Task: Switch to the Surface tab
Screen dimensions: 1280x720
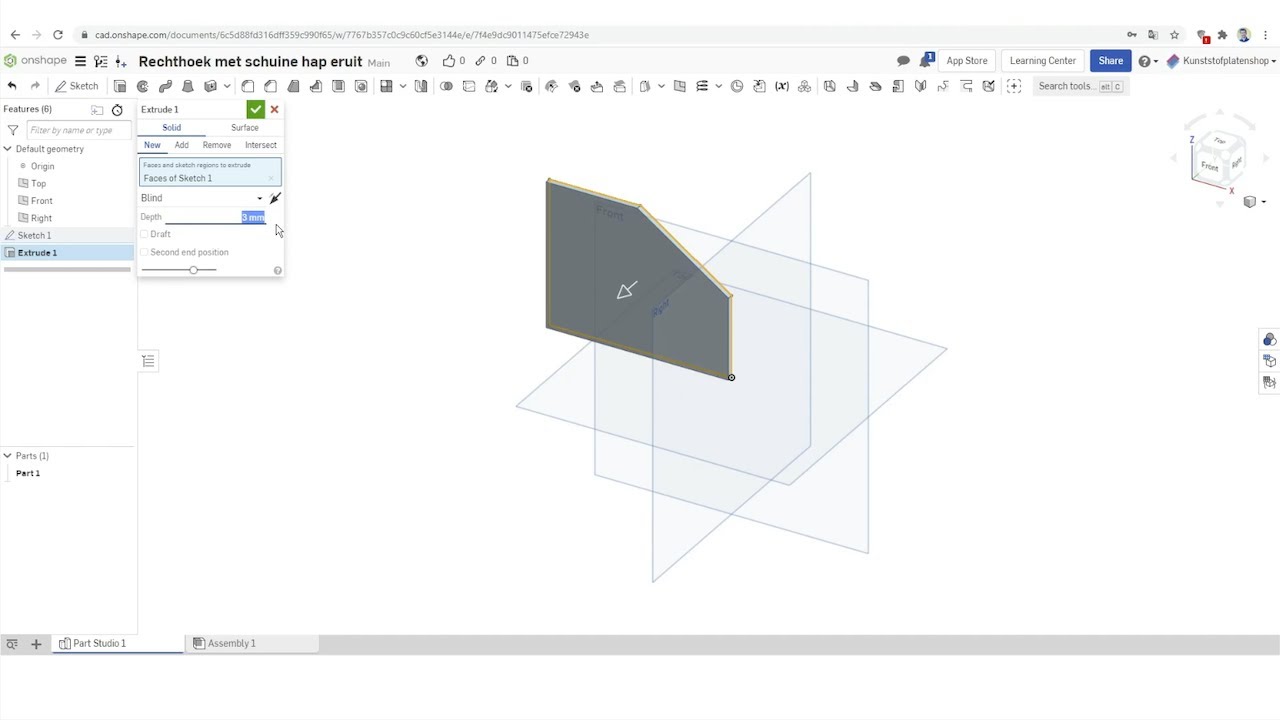Action: click(245, 128)
